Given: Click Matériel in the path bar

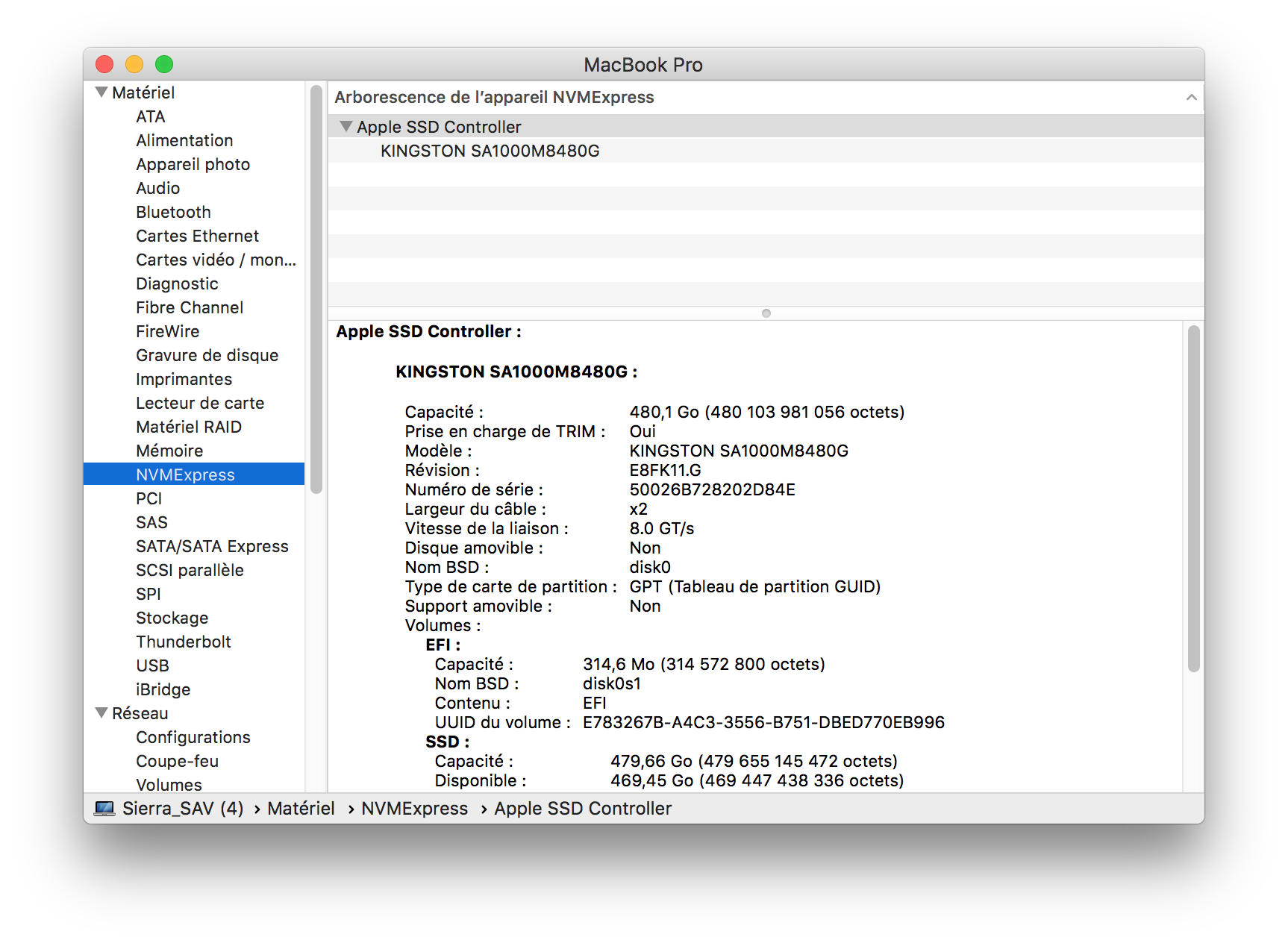Looking at the screenshot, I should pos(301,809).
